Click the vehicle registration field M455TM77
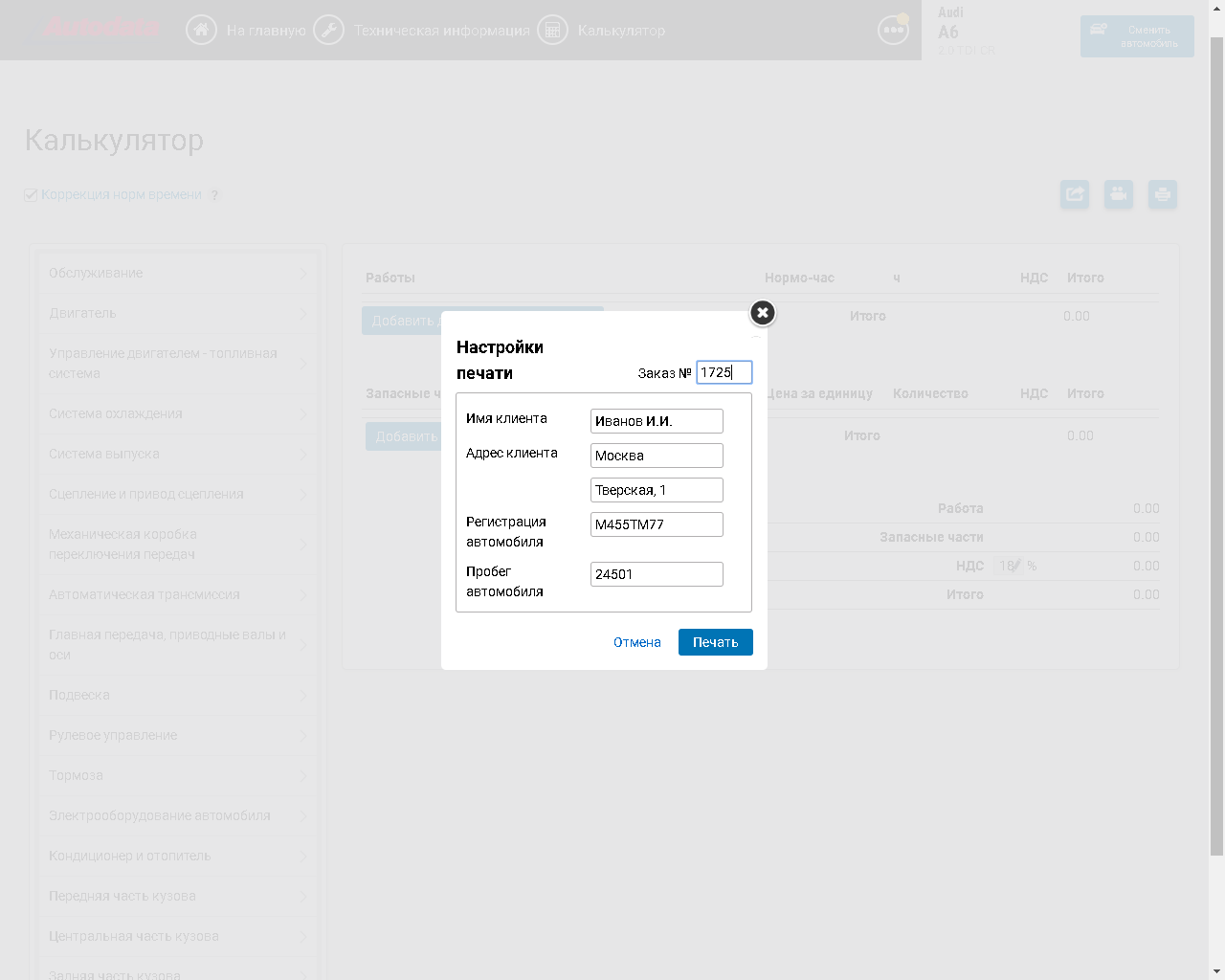 point(657,524)
